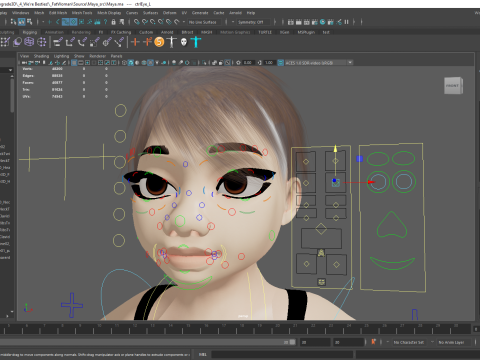Screen dimensions: 480x360
Task: Open the viewport Shading menu
Action: [41, 56]
